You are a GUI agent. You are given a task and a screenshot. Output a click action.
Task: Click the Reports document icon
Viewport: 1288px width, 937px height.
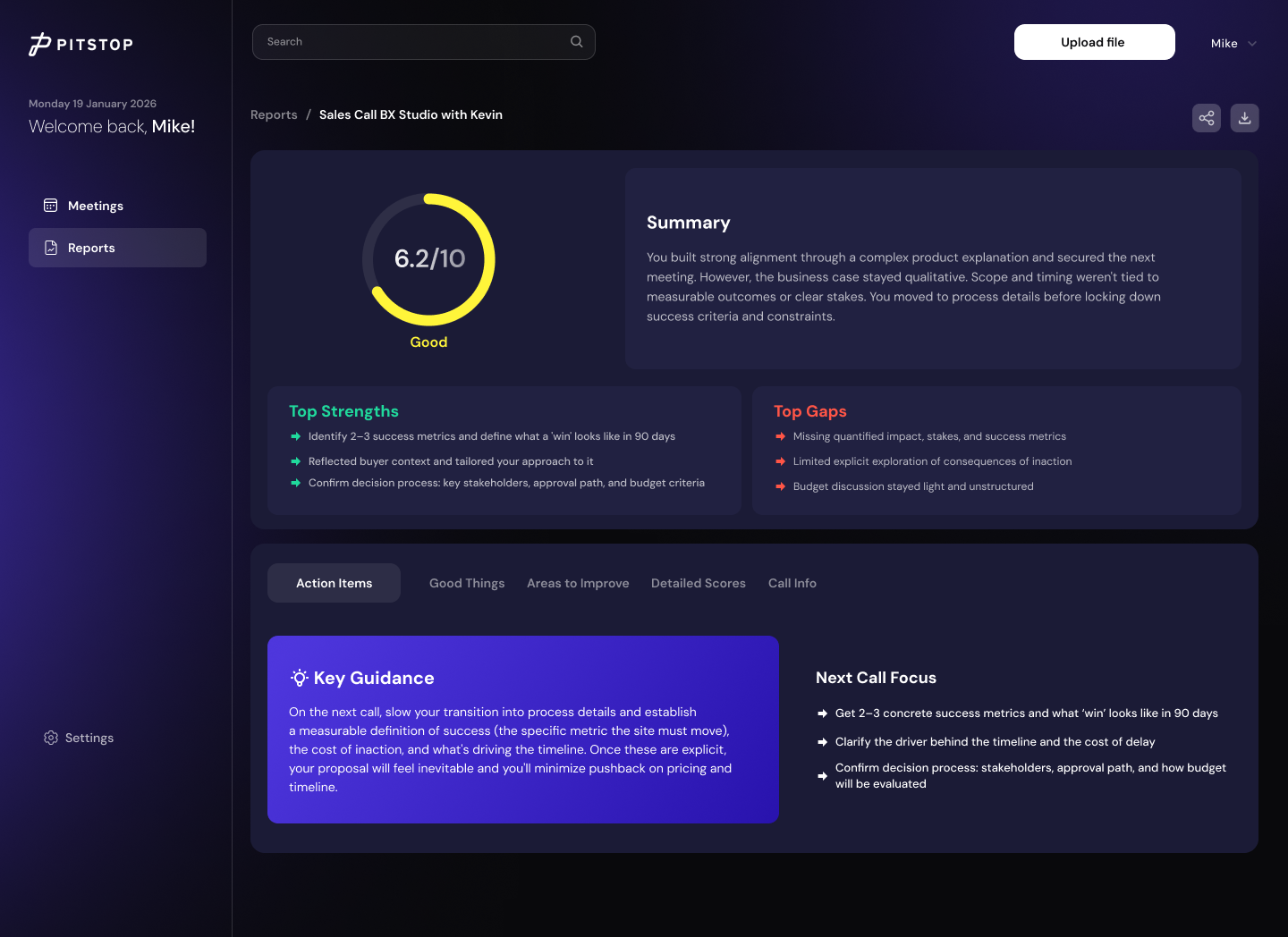[x=51, y=248]
